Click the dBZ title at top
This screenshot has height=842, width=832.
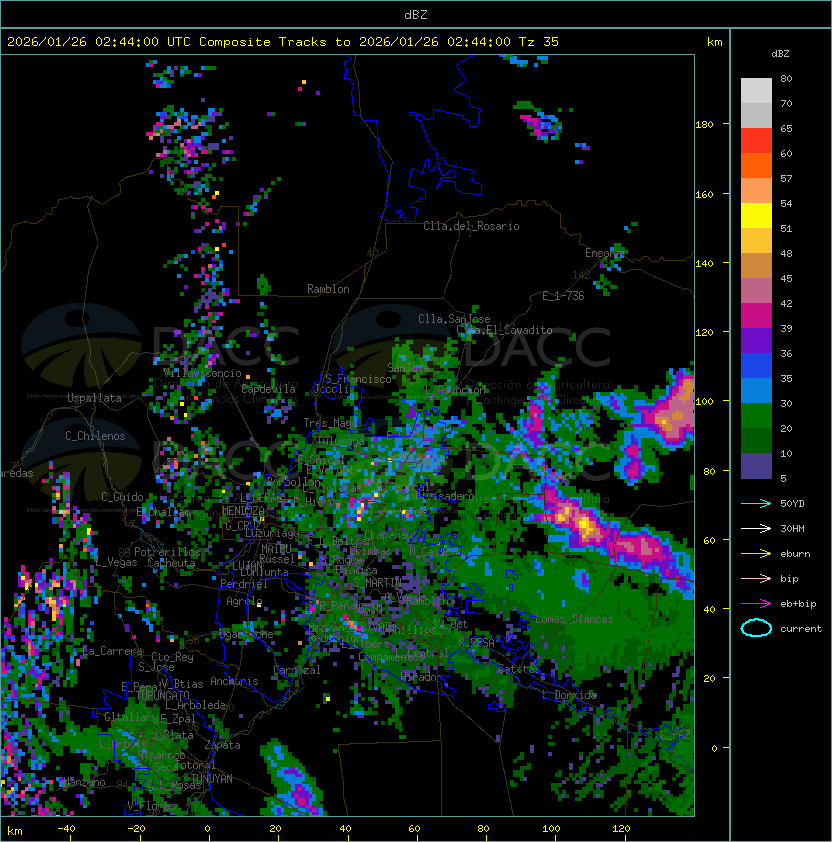(x=416, y=14)
